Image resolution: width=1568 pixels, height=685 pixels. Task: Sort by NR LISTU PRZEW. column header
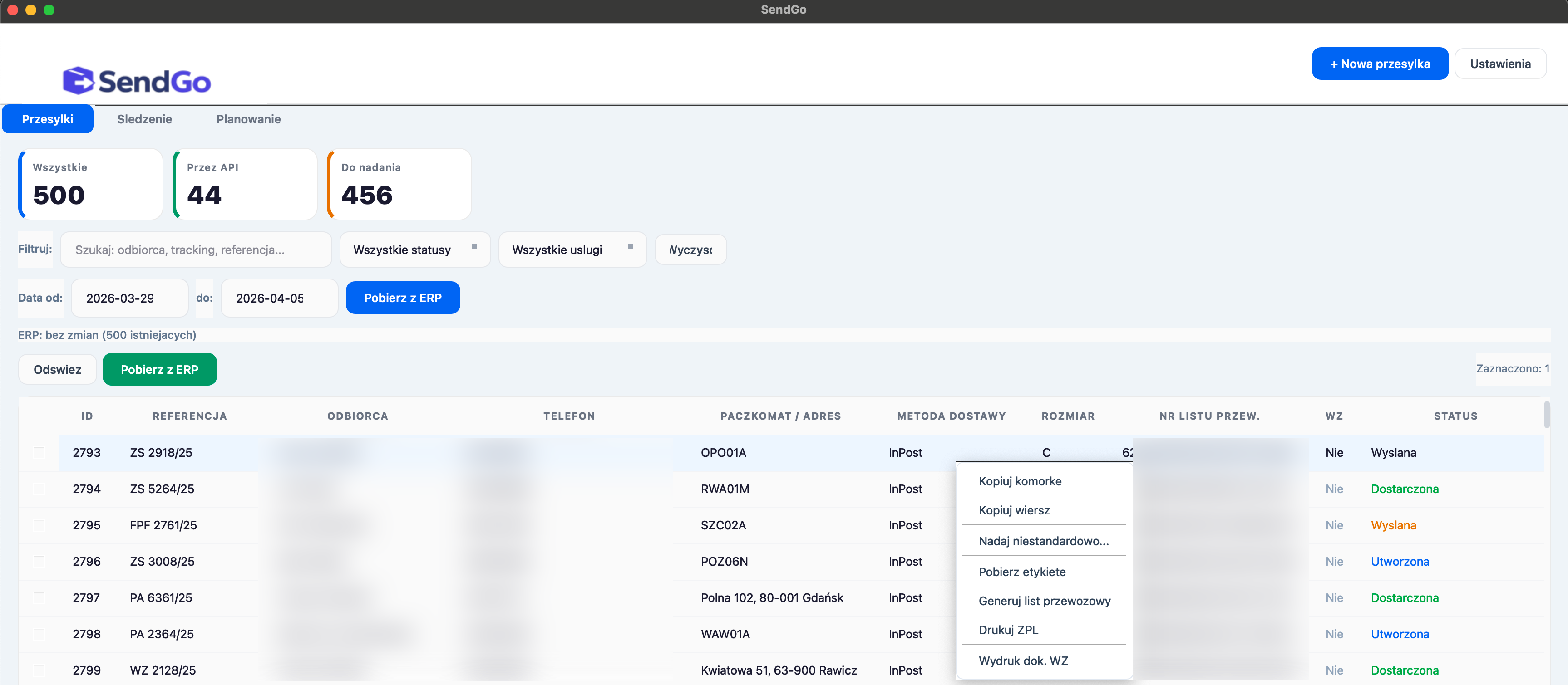coord(1209,416)
